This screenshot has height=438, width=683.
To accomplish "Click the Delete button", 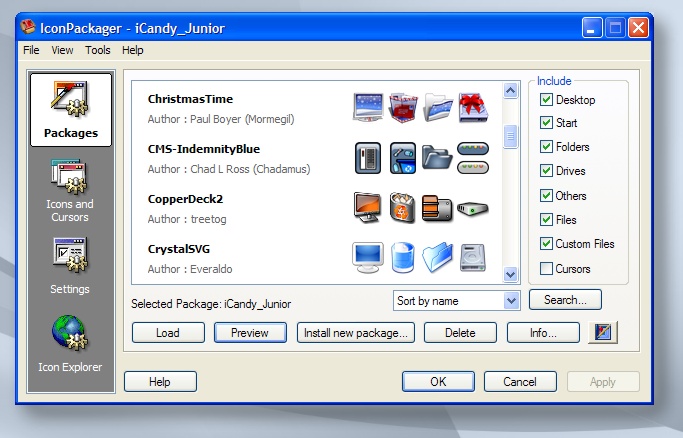I will (460, 333).
